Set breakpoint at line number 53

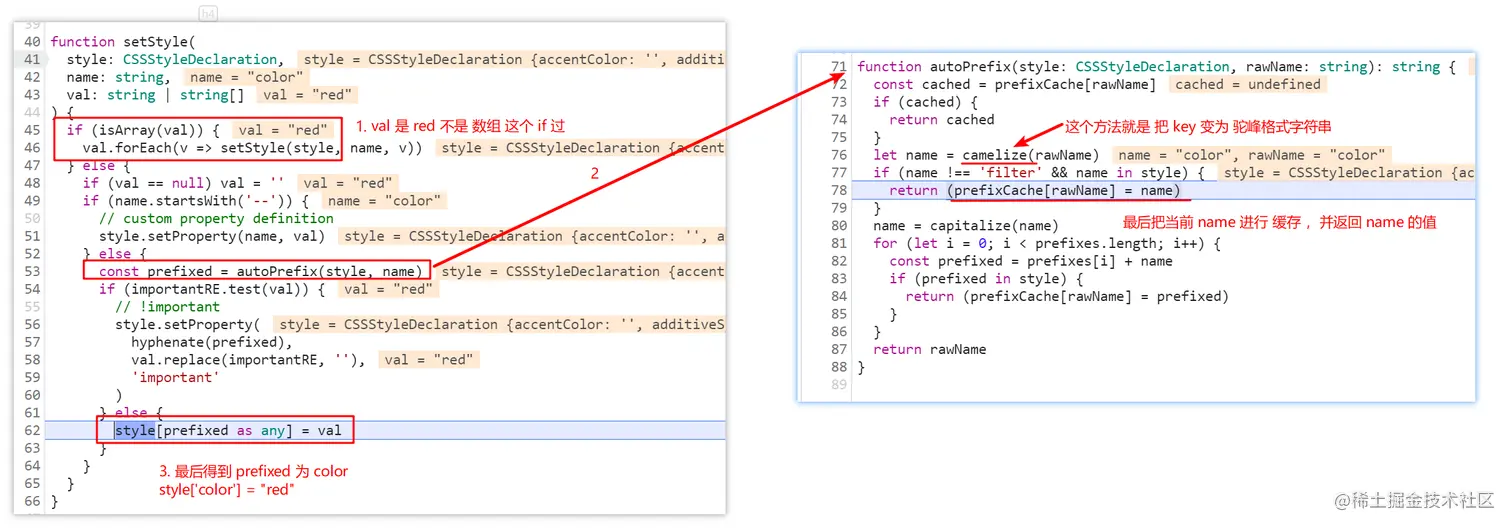(x=31, y=271)
